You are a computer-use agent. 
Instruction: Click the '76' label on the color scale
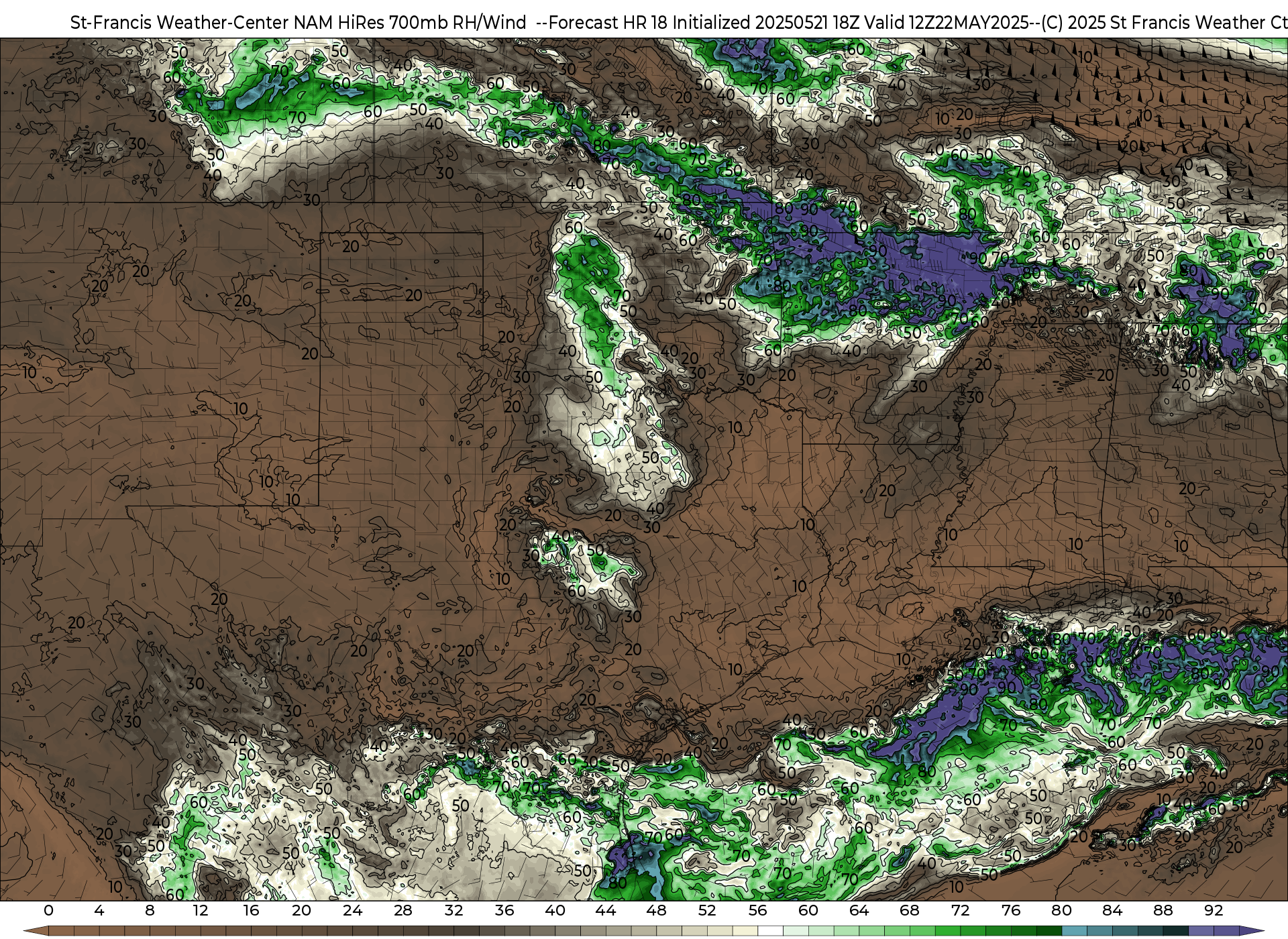click(1011, 910)
